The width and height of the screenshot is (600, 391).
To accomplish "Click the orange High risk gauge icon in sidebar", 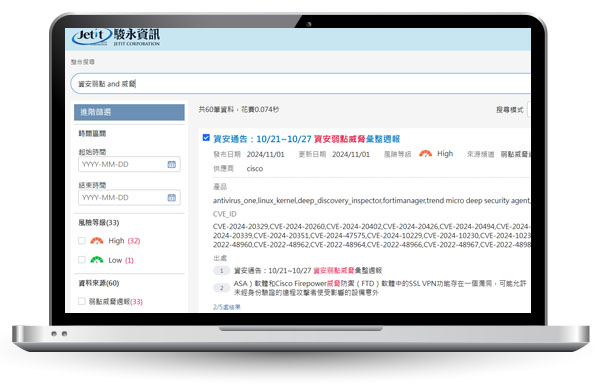I will coord(97,241).
